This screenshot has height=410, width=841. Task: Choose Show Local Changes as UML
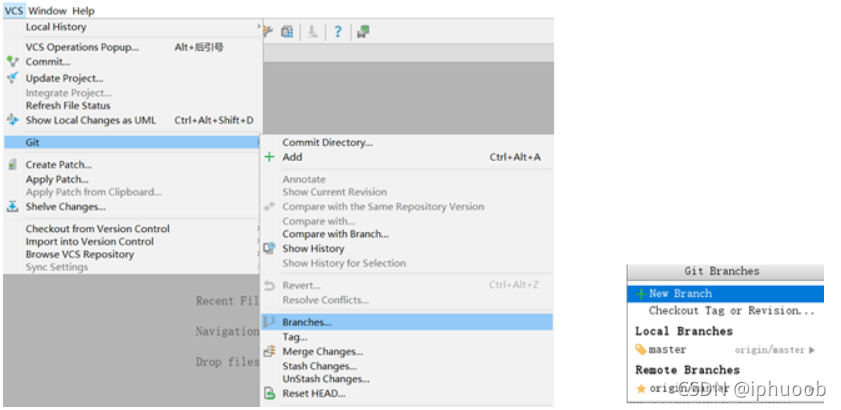pyautogui.click(x=91, y=120)
